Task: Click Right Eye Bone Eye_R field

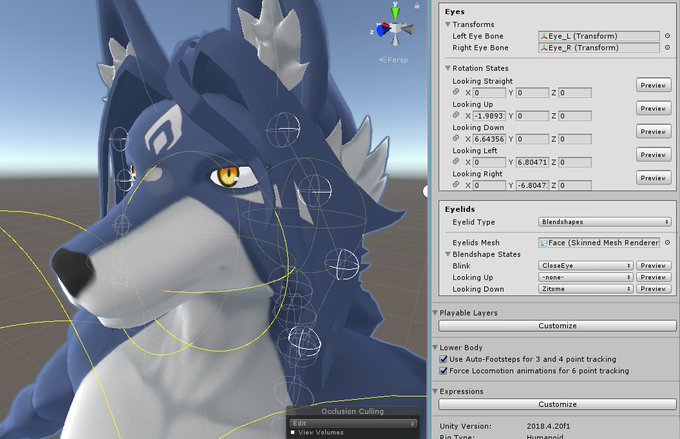Action: click(599, 48)
